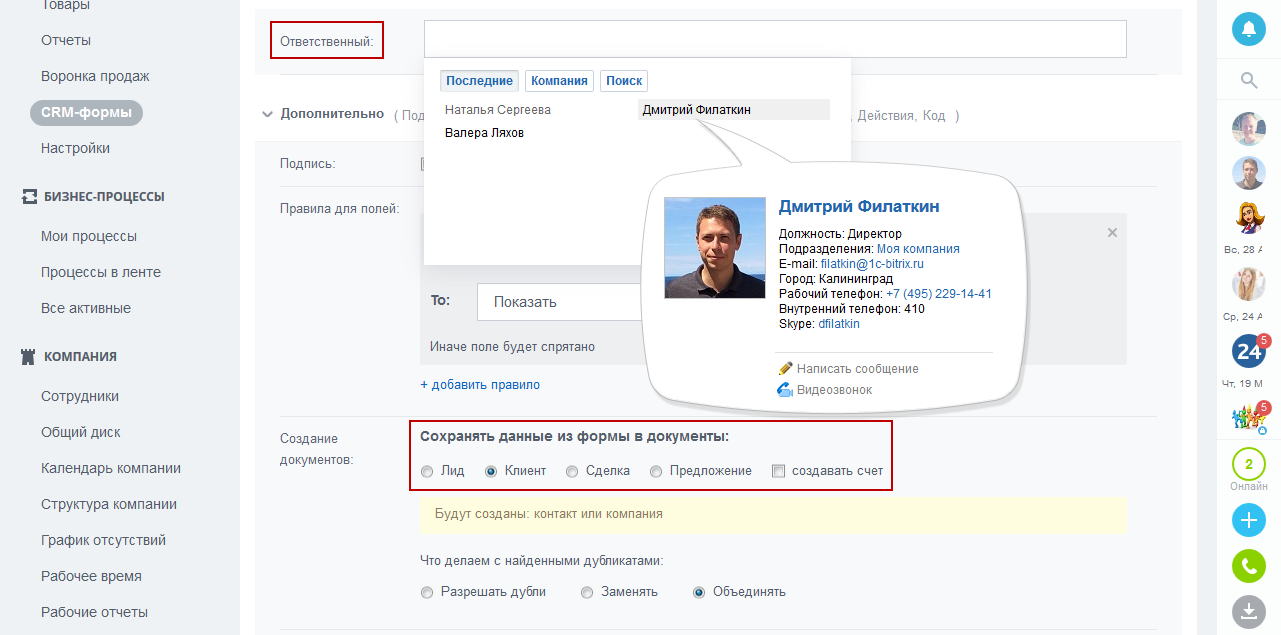Click the Ответственный input field

click(x=775, y=39)
